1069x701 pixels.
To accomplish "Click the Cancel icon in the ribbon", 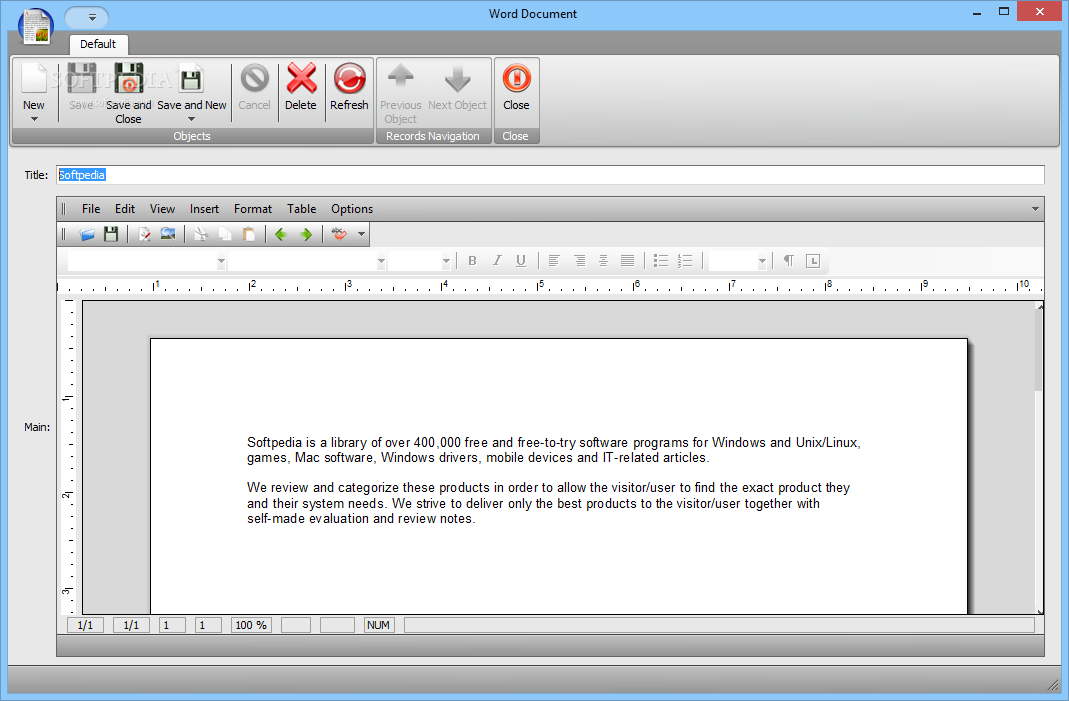I will (x=254, y=78).
